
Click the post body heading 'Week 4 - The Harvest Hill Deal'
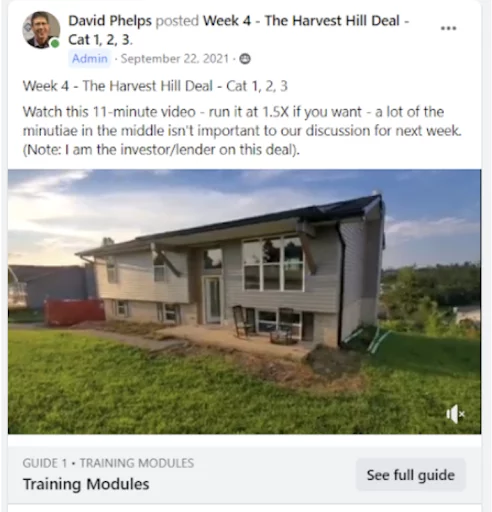click(x=118, y=86)
